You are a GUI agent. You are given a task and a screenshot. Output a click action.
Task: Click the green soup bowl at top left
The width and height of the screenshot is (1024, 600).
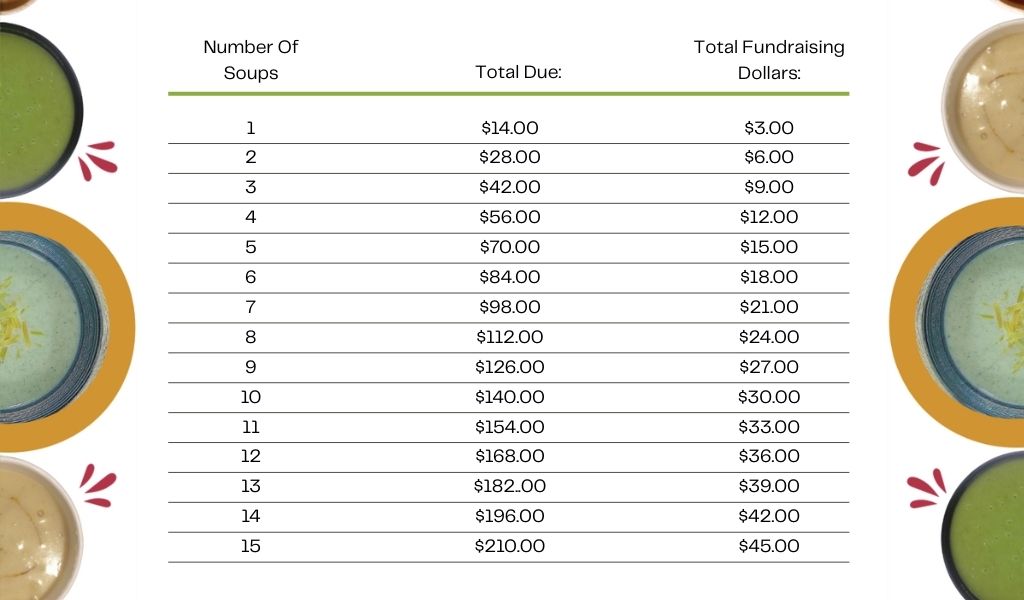[x=32, y=110]
